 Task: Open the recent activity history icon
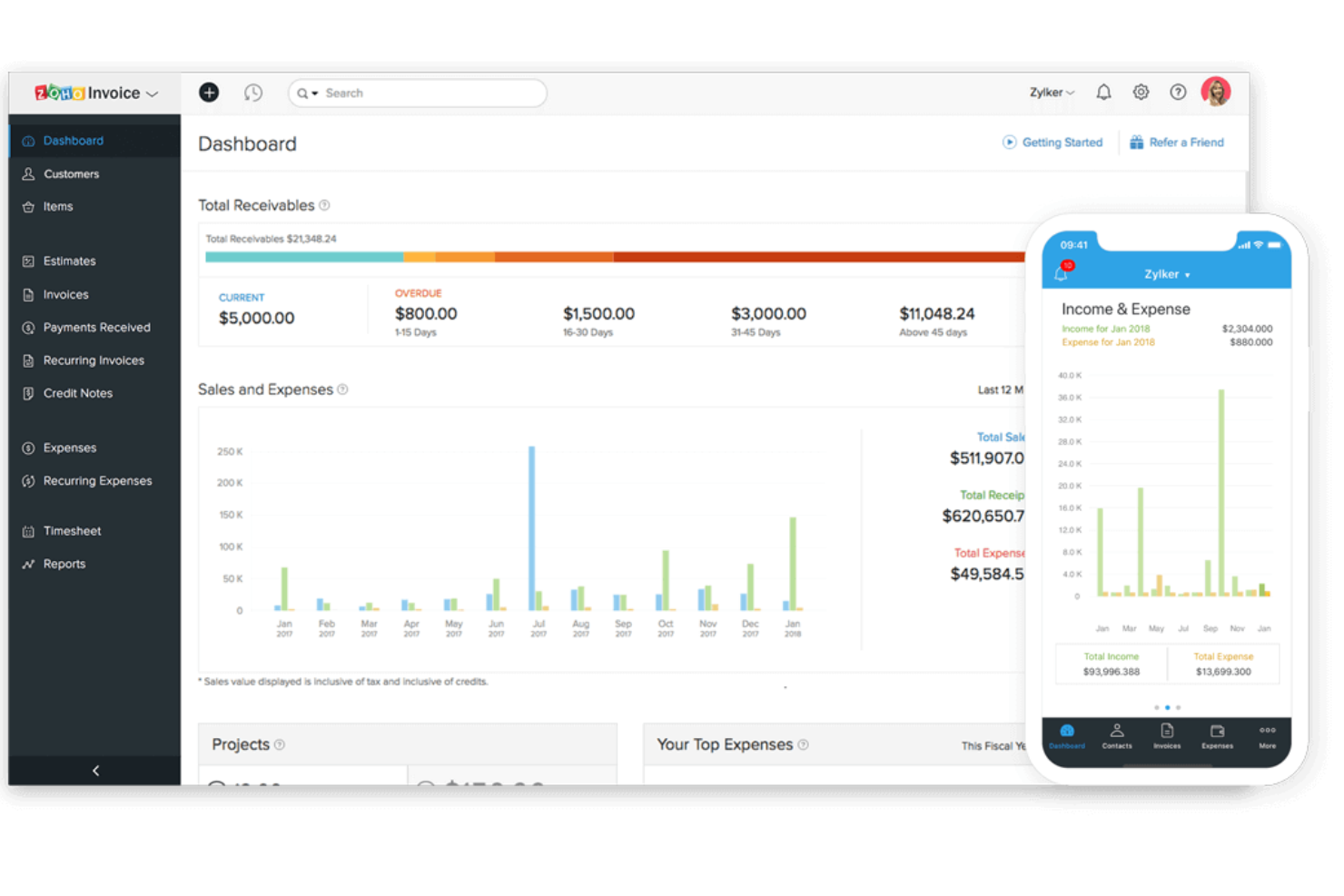[253, 93]
